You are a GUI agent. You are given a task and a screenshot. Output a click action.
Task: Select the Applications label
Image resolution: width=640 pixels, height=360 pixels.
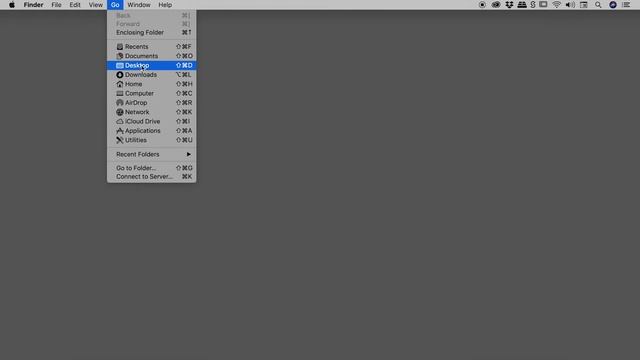tap(142, 131)
